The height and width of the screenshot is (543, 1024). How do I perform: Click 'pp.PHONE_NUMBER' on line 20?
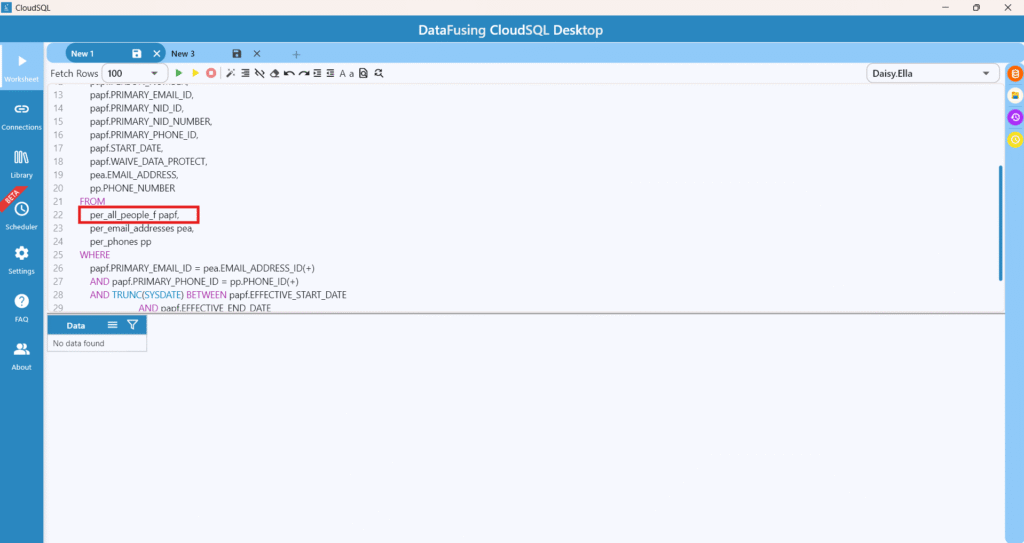click(133, 188)
